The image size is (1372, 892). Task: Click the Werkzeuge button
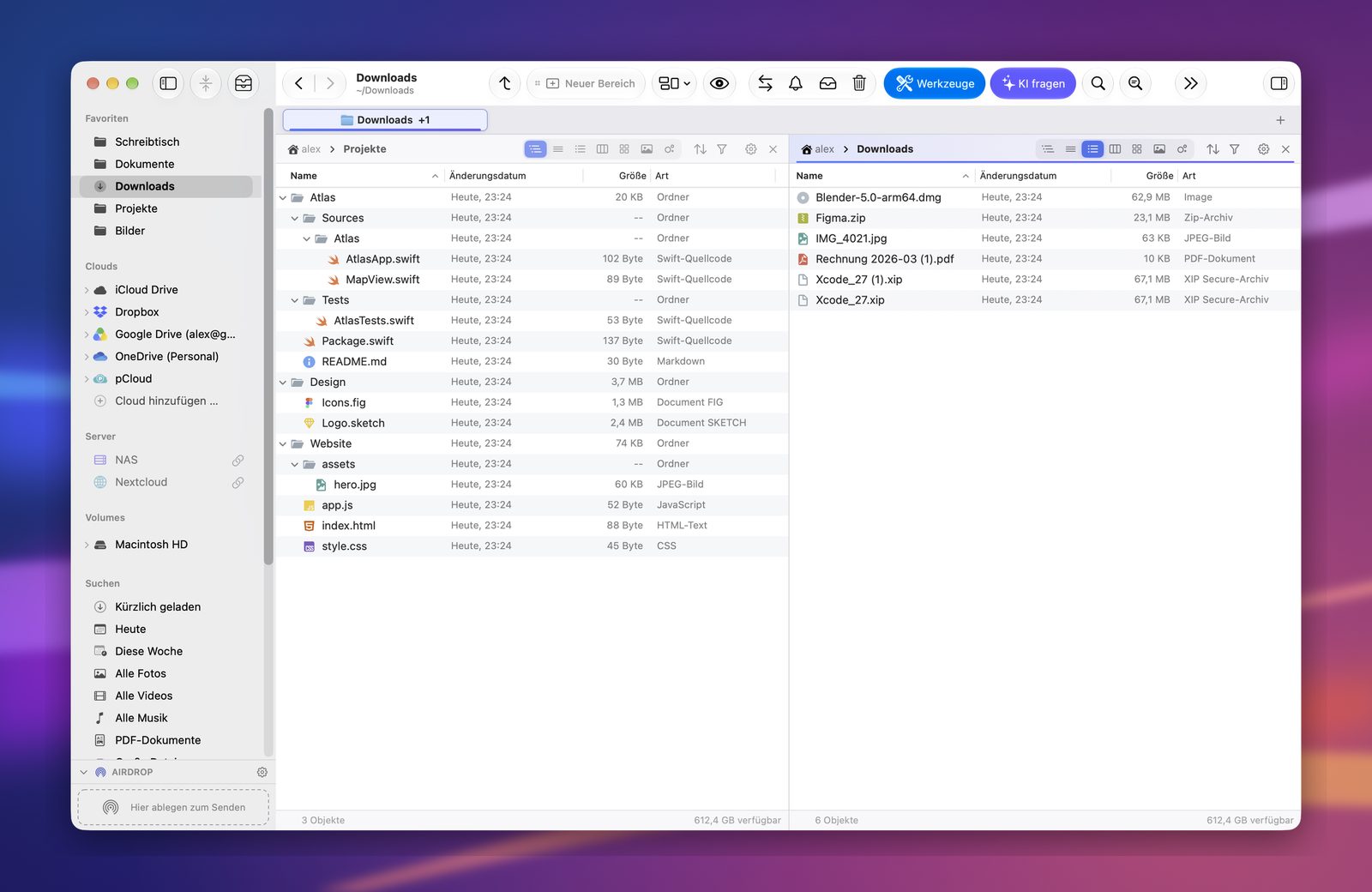coord(935,83)
